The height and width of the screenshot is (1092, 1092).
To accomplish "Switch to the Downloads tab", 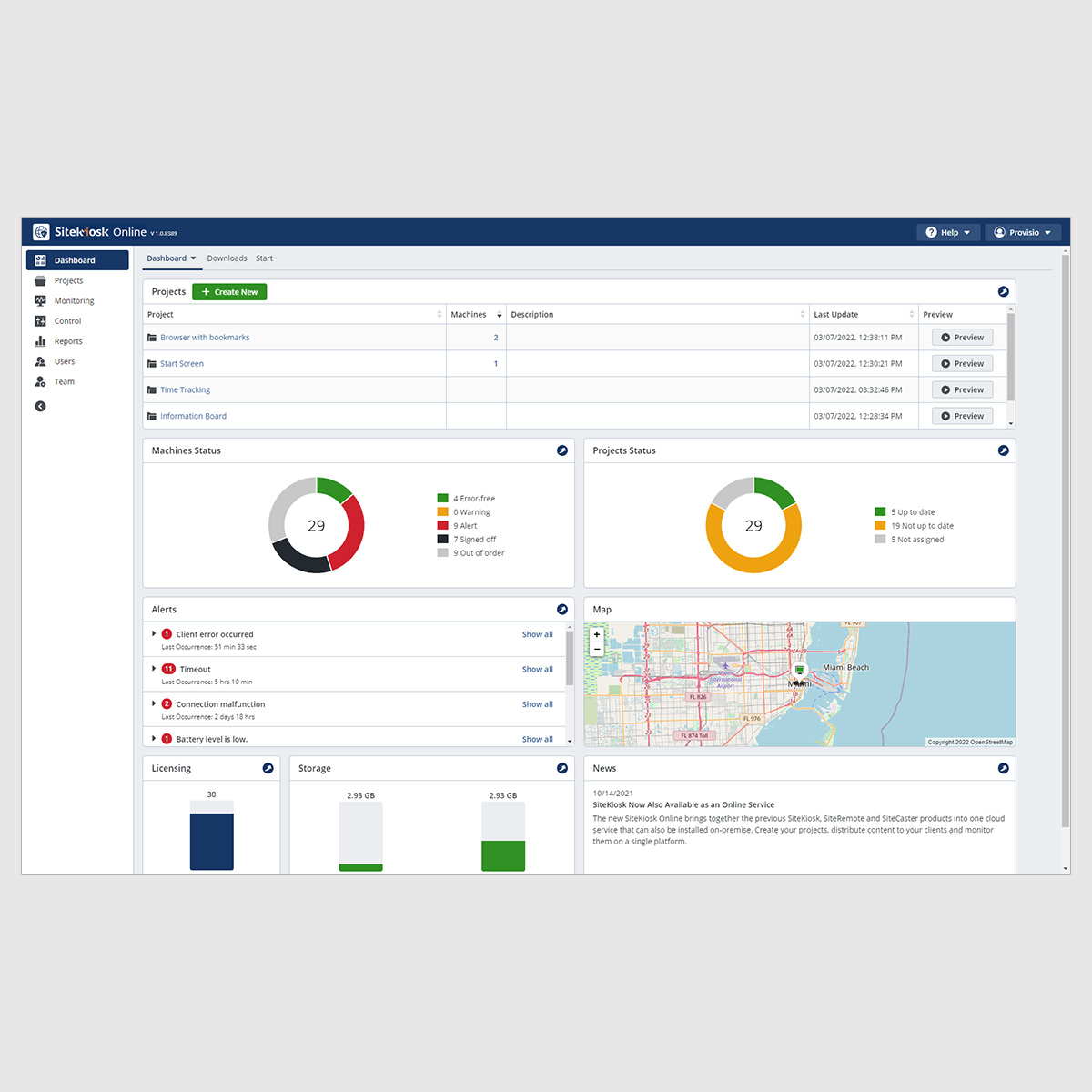I will [x=227, y=258].
